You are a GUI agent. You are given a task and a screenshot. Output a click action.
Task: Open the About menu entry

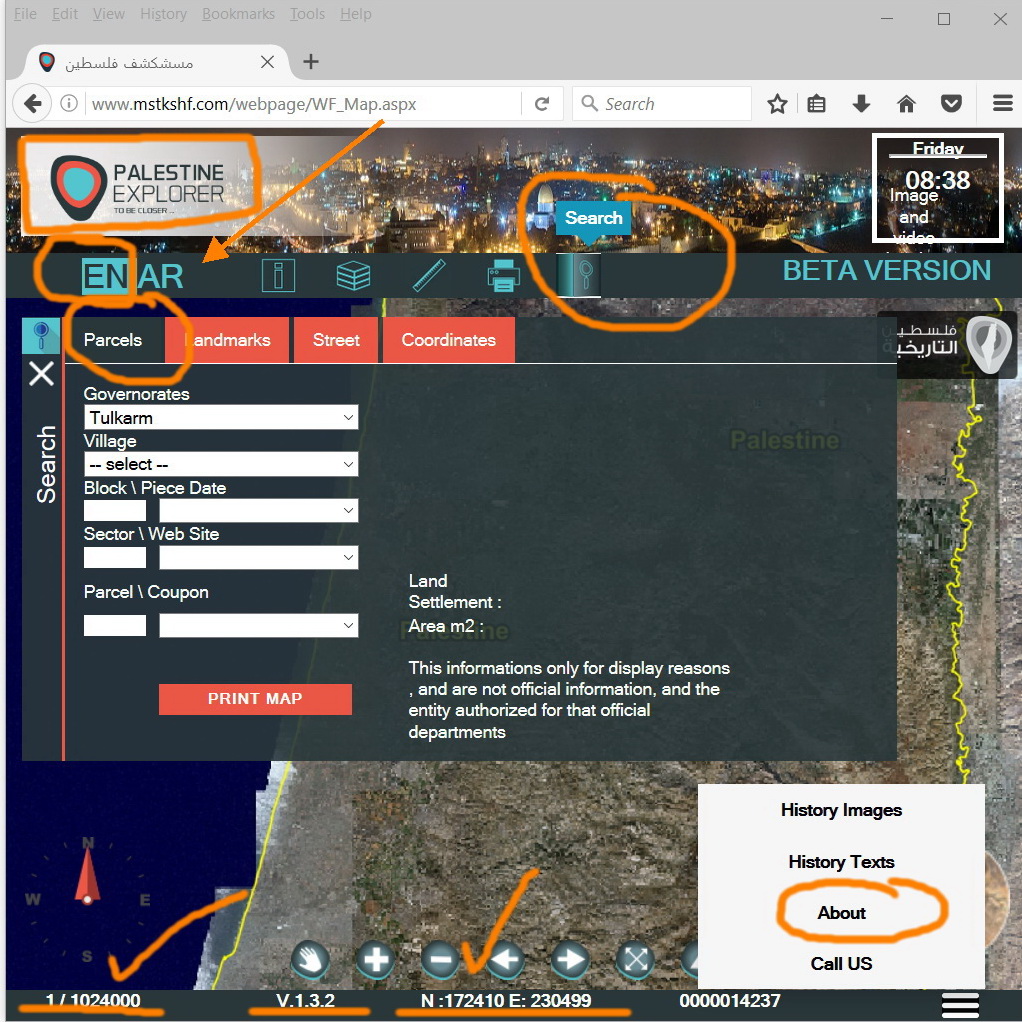[x=841, y=912]
